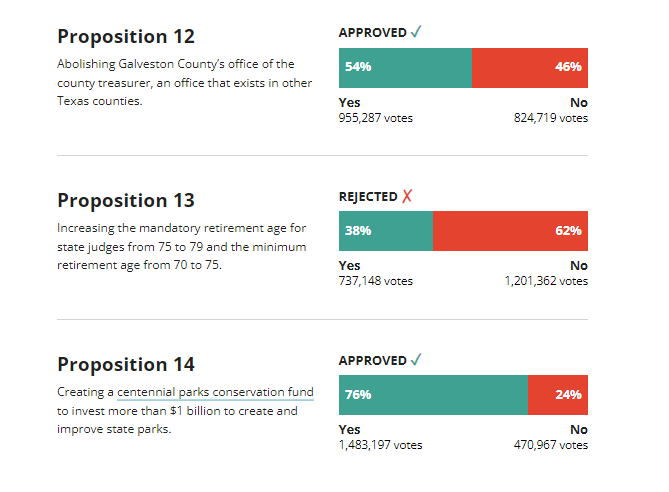669x492 pixels.
Task: Click the 824,719 votes No count
Action: (551, 118)
